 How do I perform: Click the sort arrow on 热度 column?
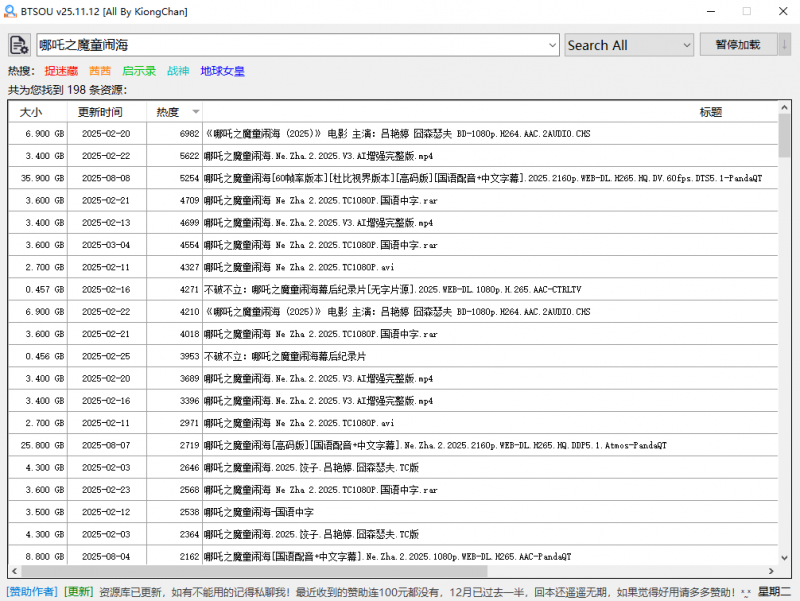pyautogui.click(x=196, y=112)
